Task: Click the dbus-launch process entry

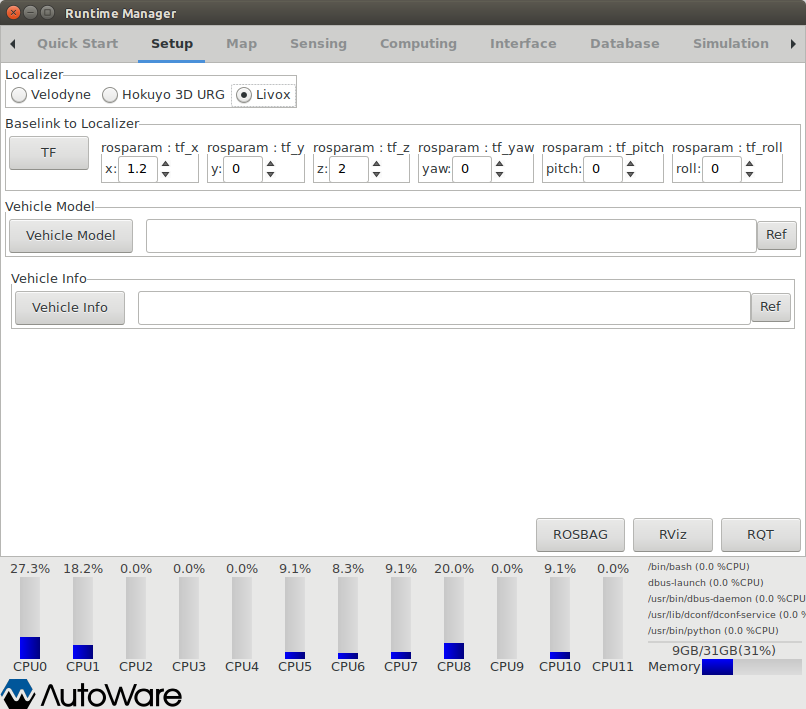Action: coord(705,583)
